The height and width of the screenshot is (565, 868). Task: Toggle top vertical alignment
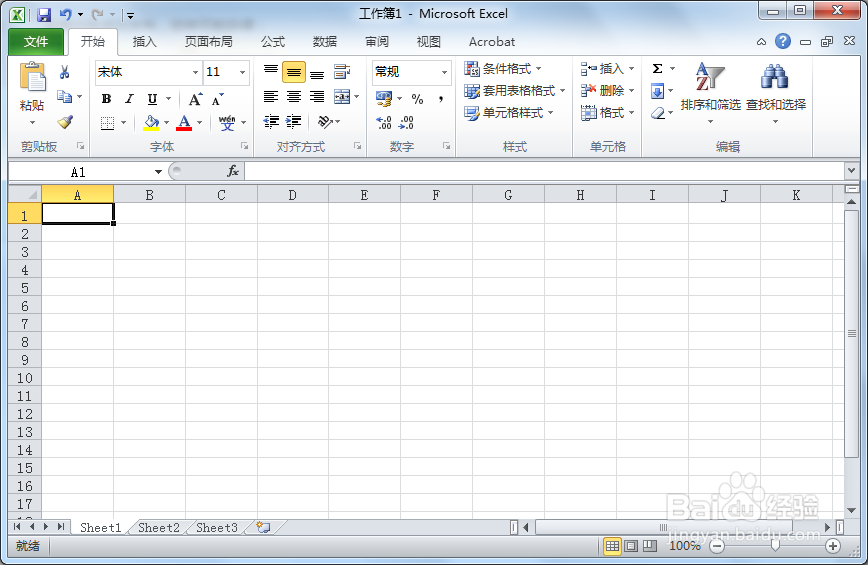(271, 69)
